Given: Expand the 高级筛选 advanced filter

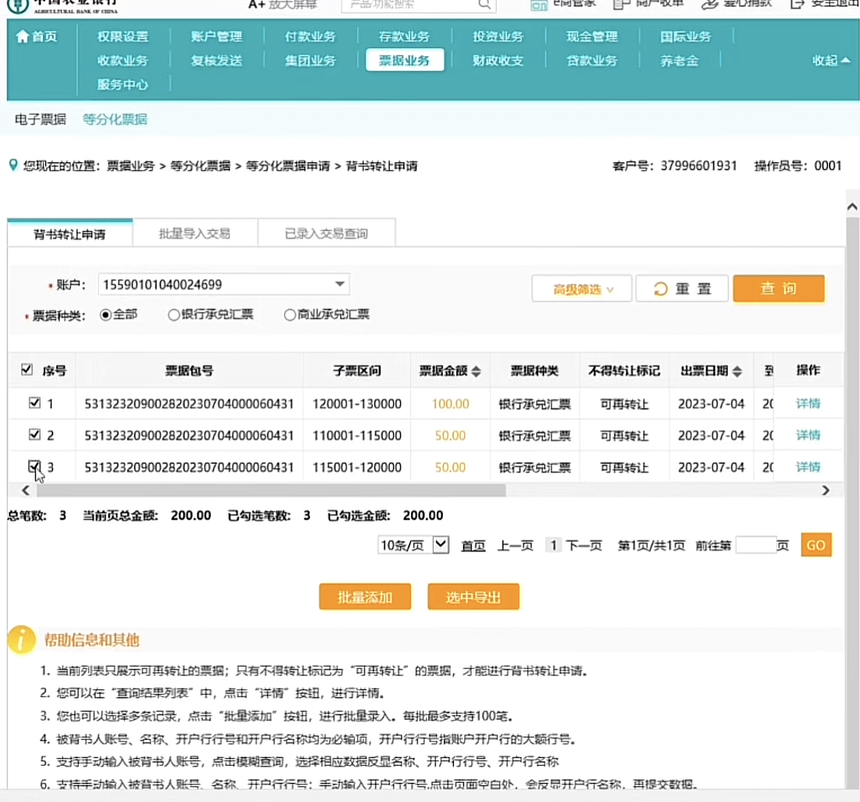Looking at the screenshot, I should point(582,289).
